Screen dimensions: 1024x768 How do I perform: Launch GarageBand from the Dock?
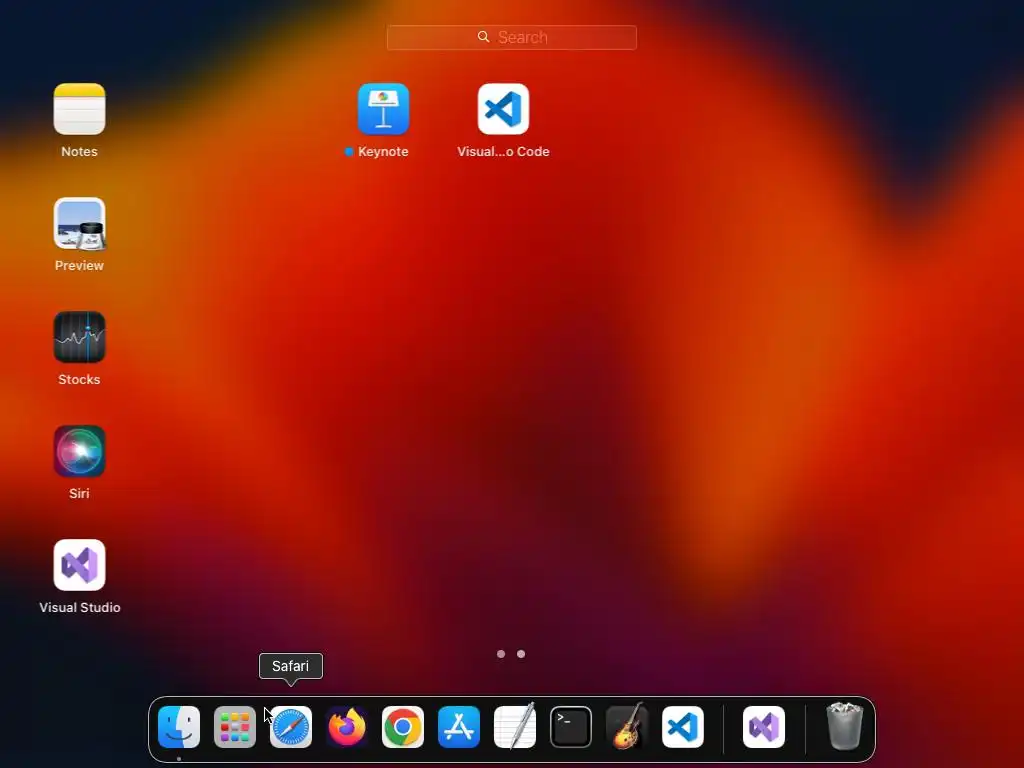pos(627,727)
